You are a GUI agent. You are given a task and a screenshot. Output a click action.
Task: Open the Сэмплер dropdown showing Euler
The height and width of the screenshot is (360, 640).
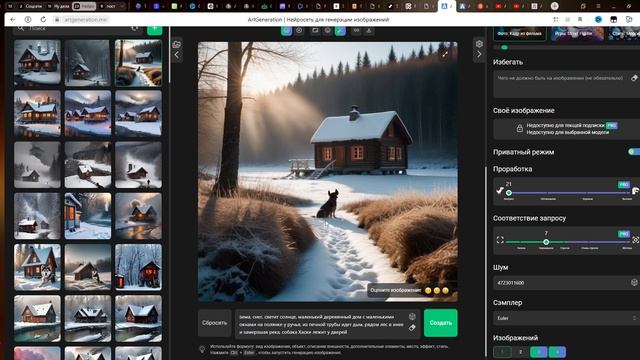point(567,318)
